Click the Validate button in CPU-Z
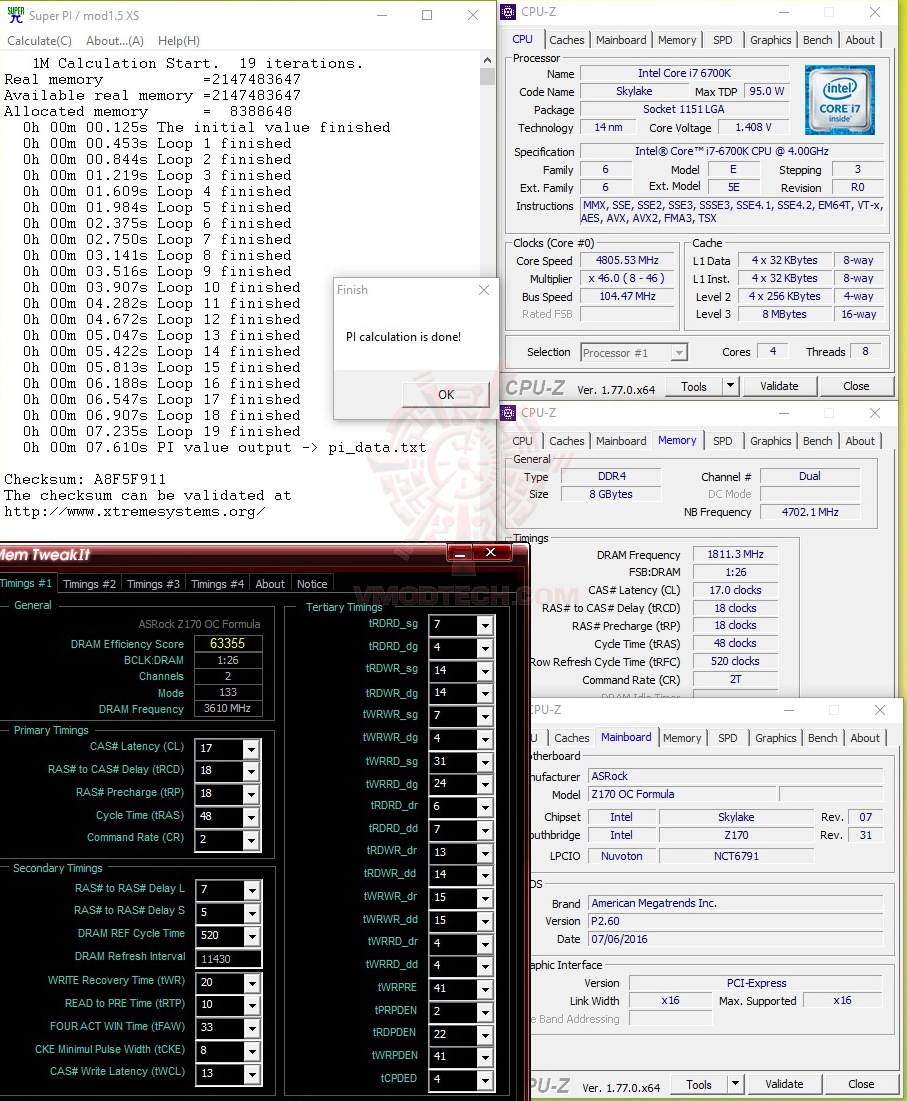Image resolution: width=907 pixels, height=1101 pixels. 780,385
